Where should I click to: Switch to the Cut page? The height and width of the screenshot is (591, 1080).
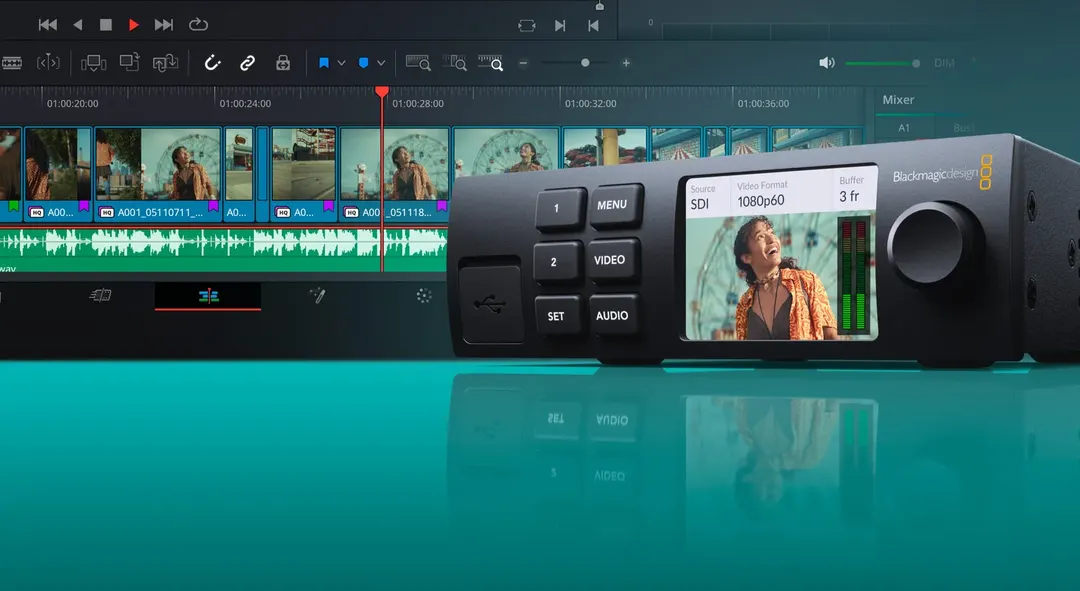click(101, 296)
